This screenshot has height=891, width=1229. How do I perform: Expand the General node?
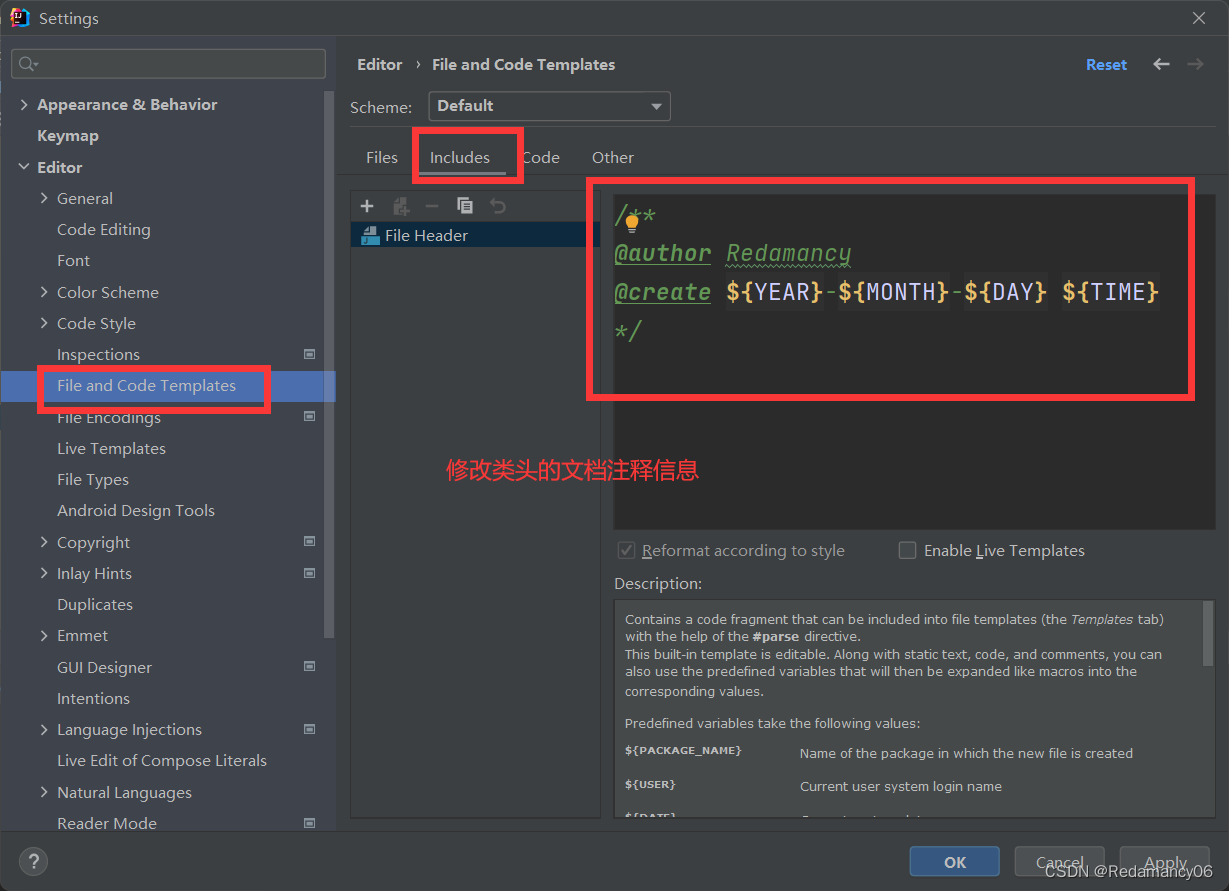[x=44, y=198]
